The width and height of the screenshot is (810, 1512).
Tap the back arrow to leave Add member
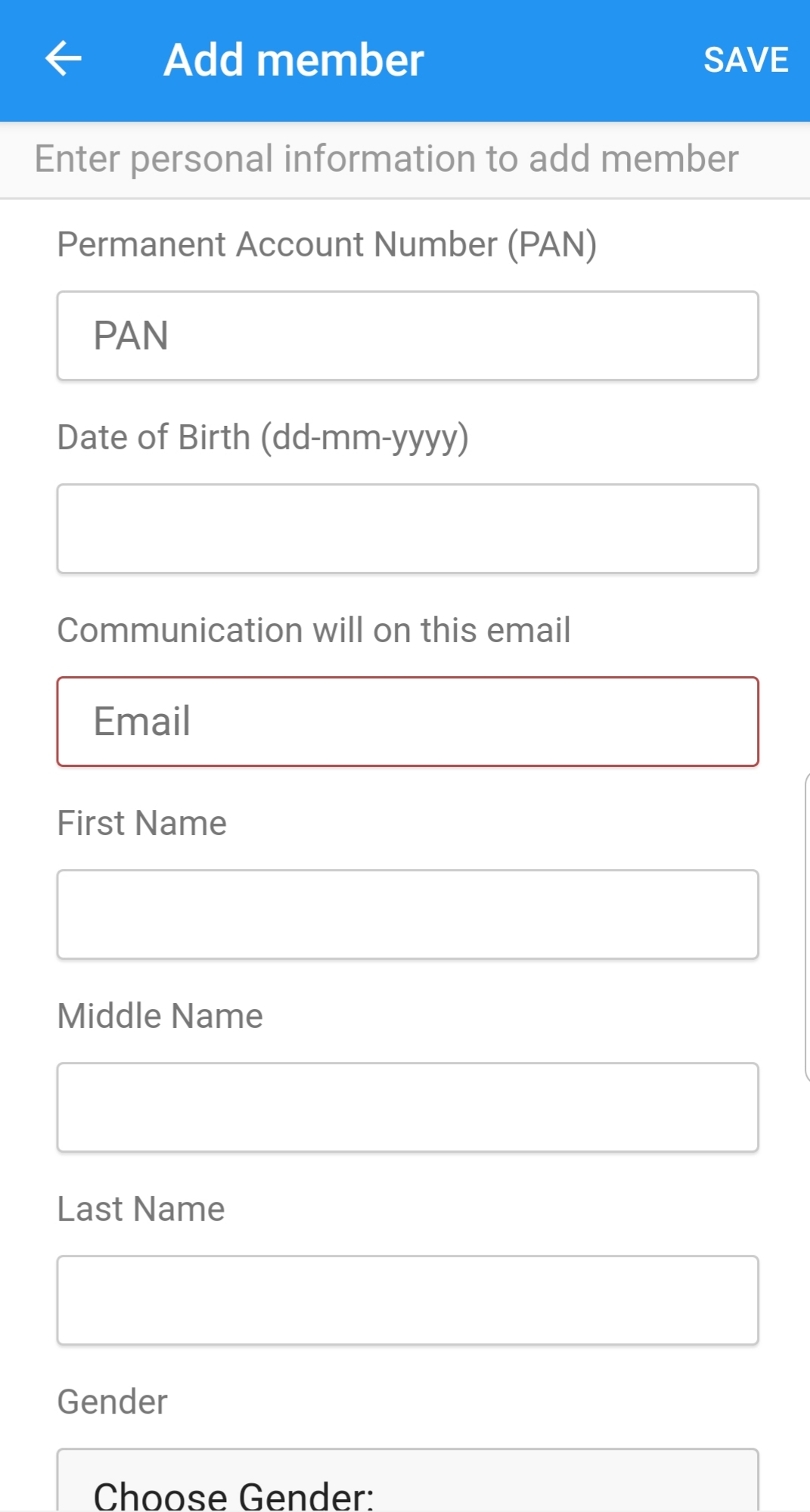coord(64,58)
